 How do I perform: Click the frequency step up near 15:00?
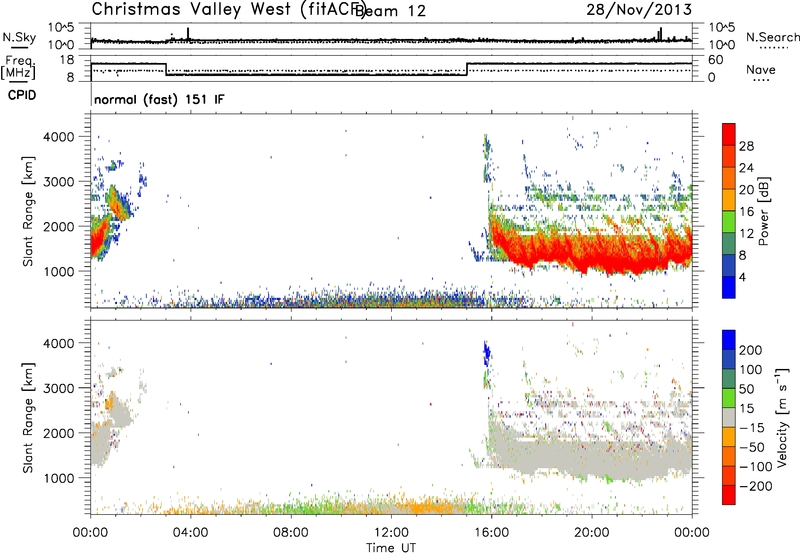pyautogui.click(x=467, y=69)
